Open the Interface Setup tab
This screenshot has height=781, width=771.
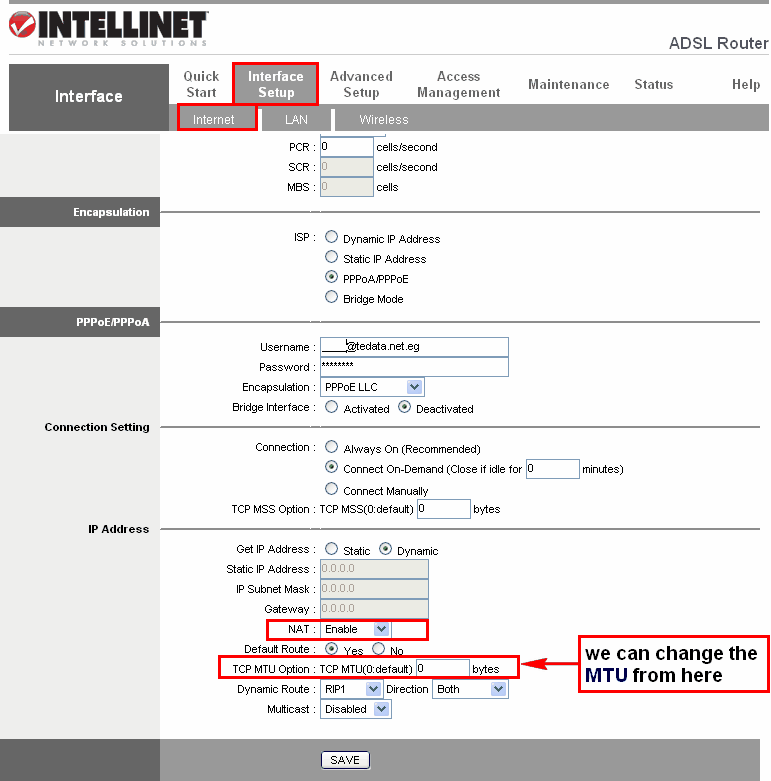(x=275, y=84)
